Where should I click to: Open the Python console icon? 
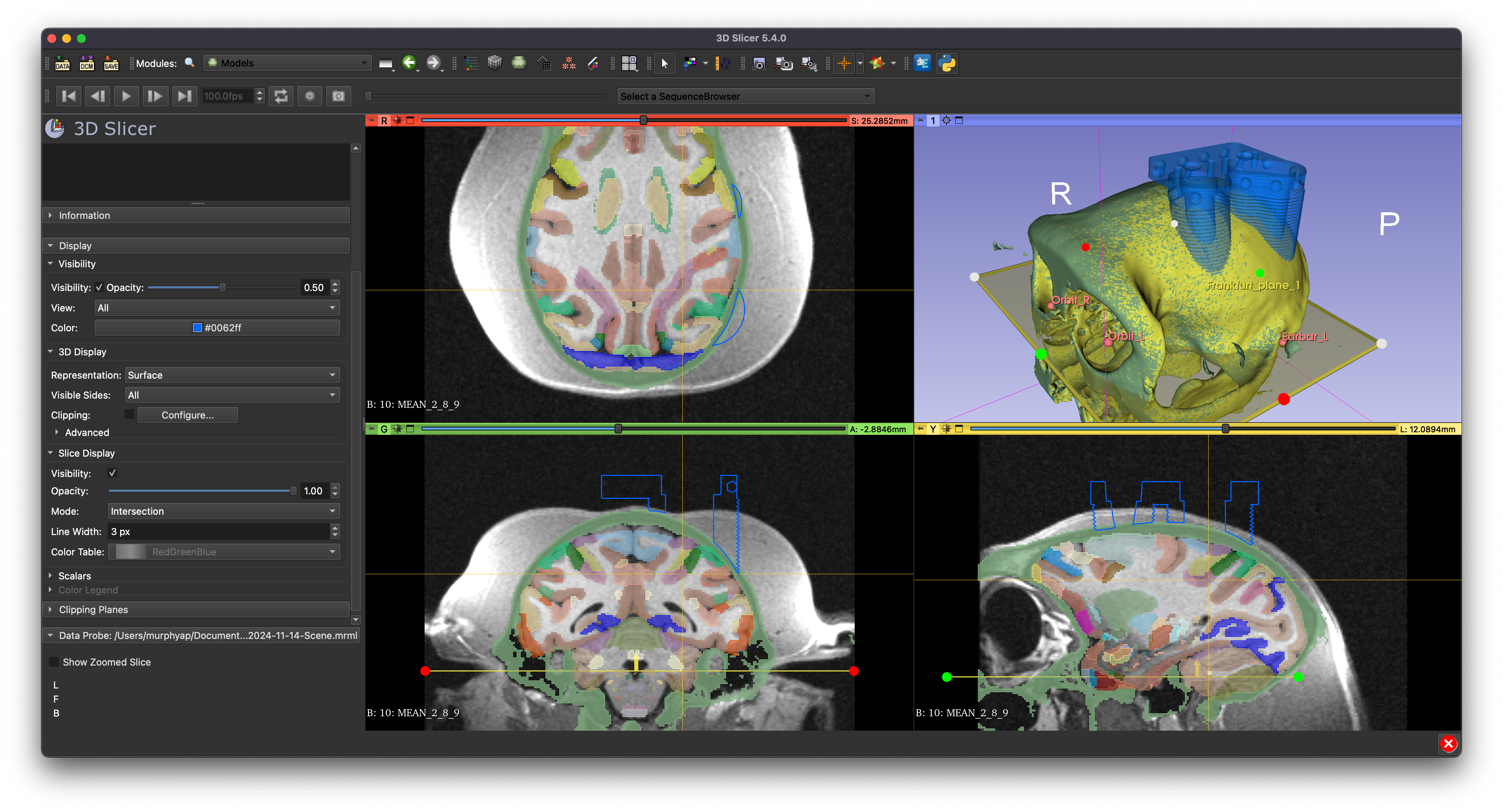coord(947,63)
